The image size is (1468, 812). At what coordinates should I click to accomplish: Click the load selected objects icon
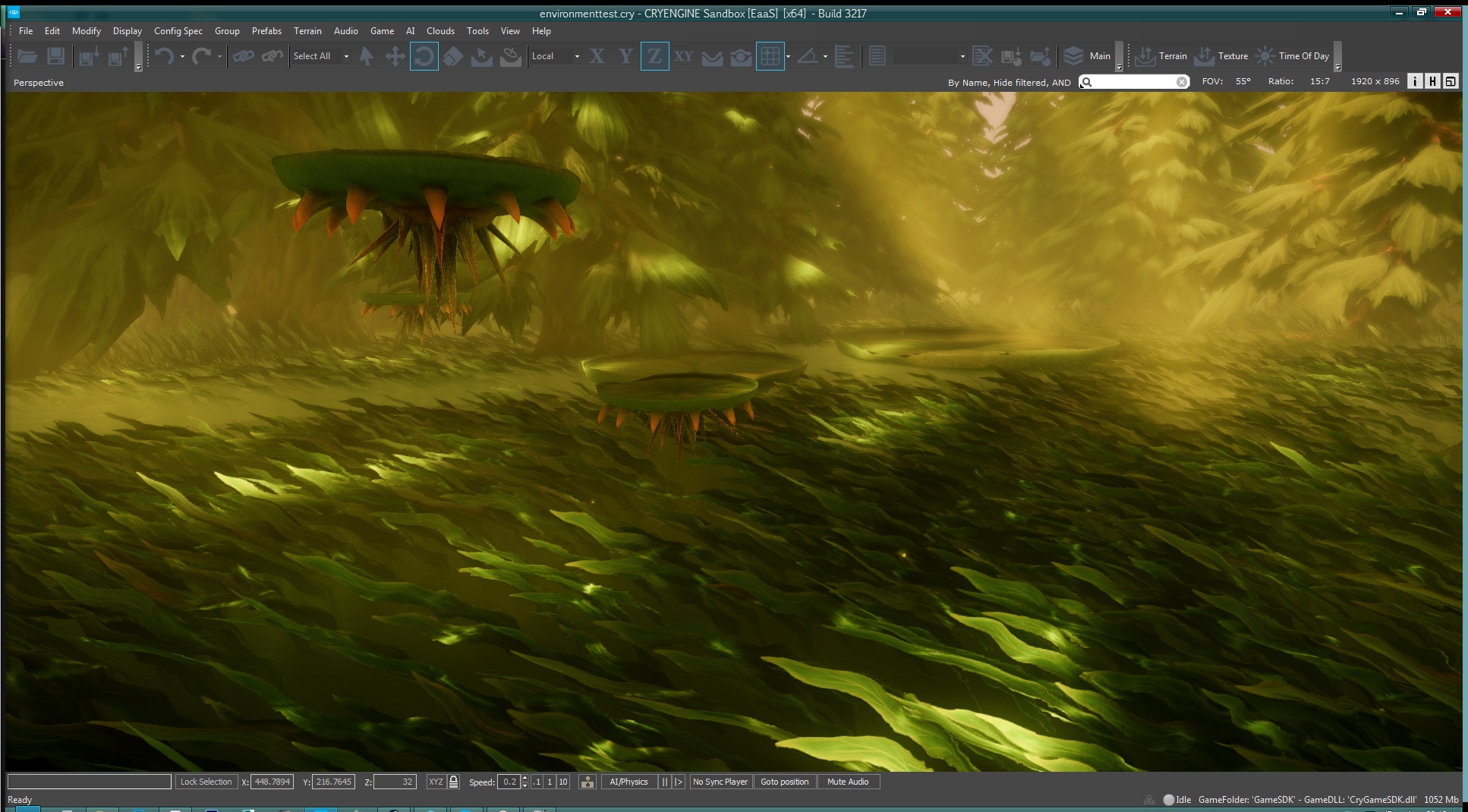tap(1039, 56)
